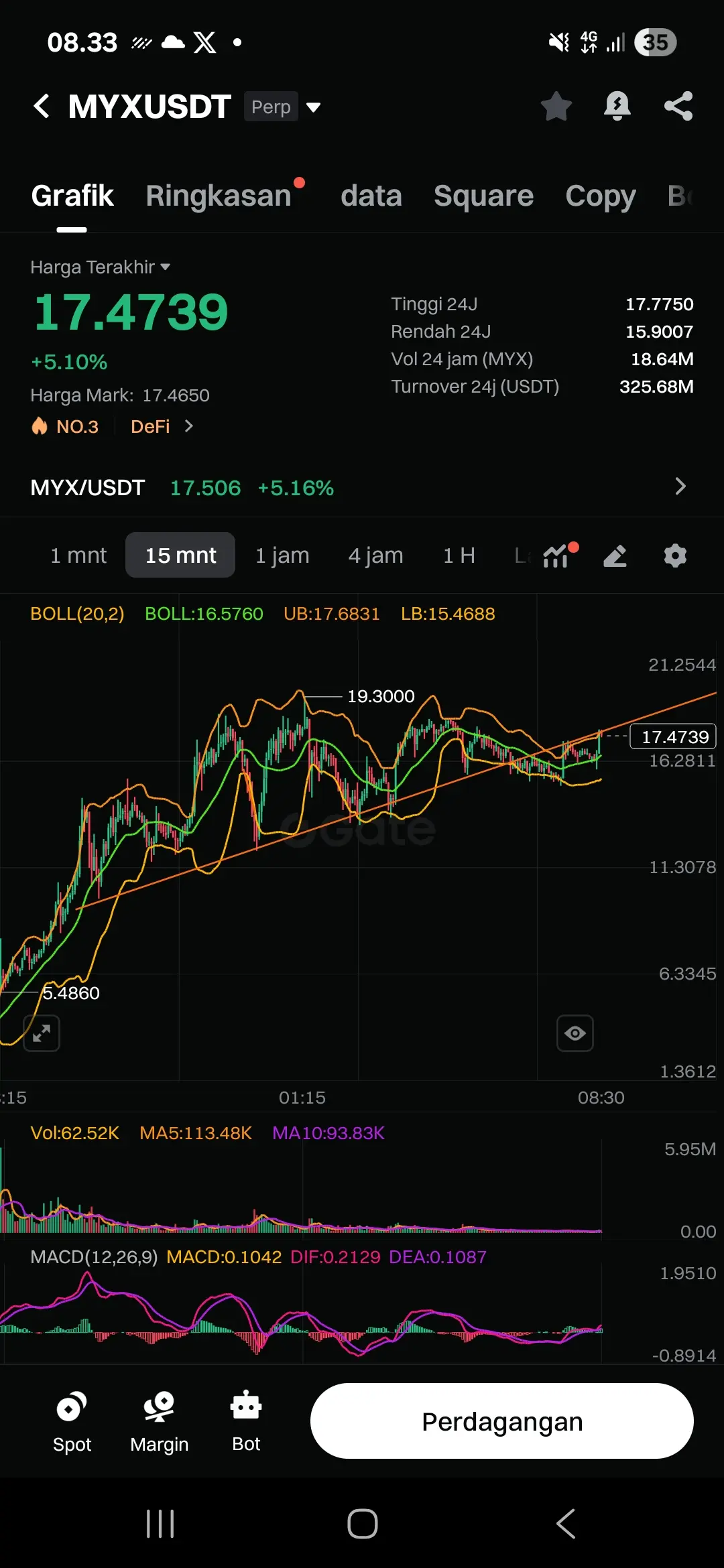Select the 1 jam timeframe

point(282,555)
